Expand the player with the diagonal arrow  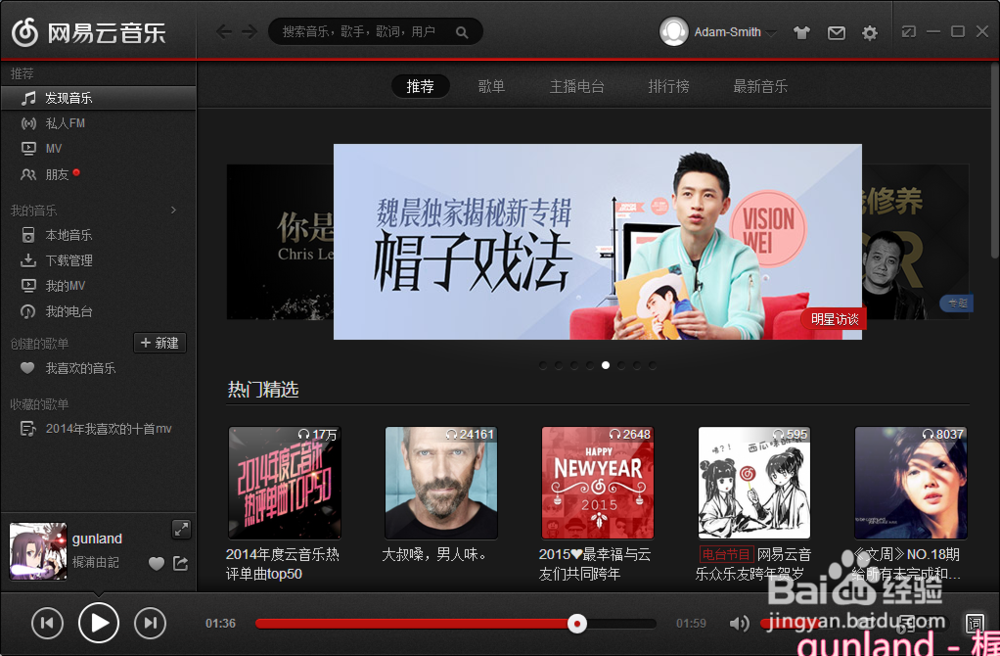pyautogui.click(x=182, y=529)
